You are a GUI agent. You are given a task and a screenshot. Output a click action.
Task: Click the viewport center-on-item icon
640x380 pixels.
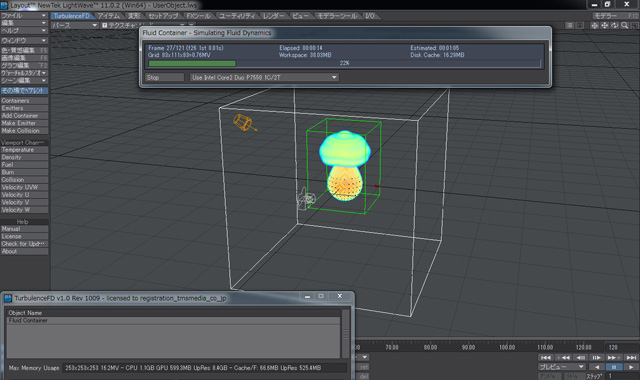click(595, 25)
